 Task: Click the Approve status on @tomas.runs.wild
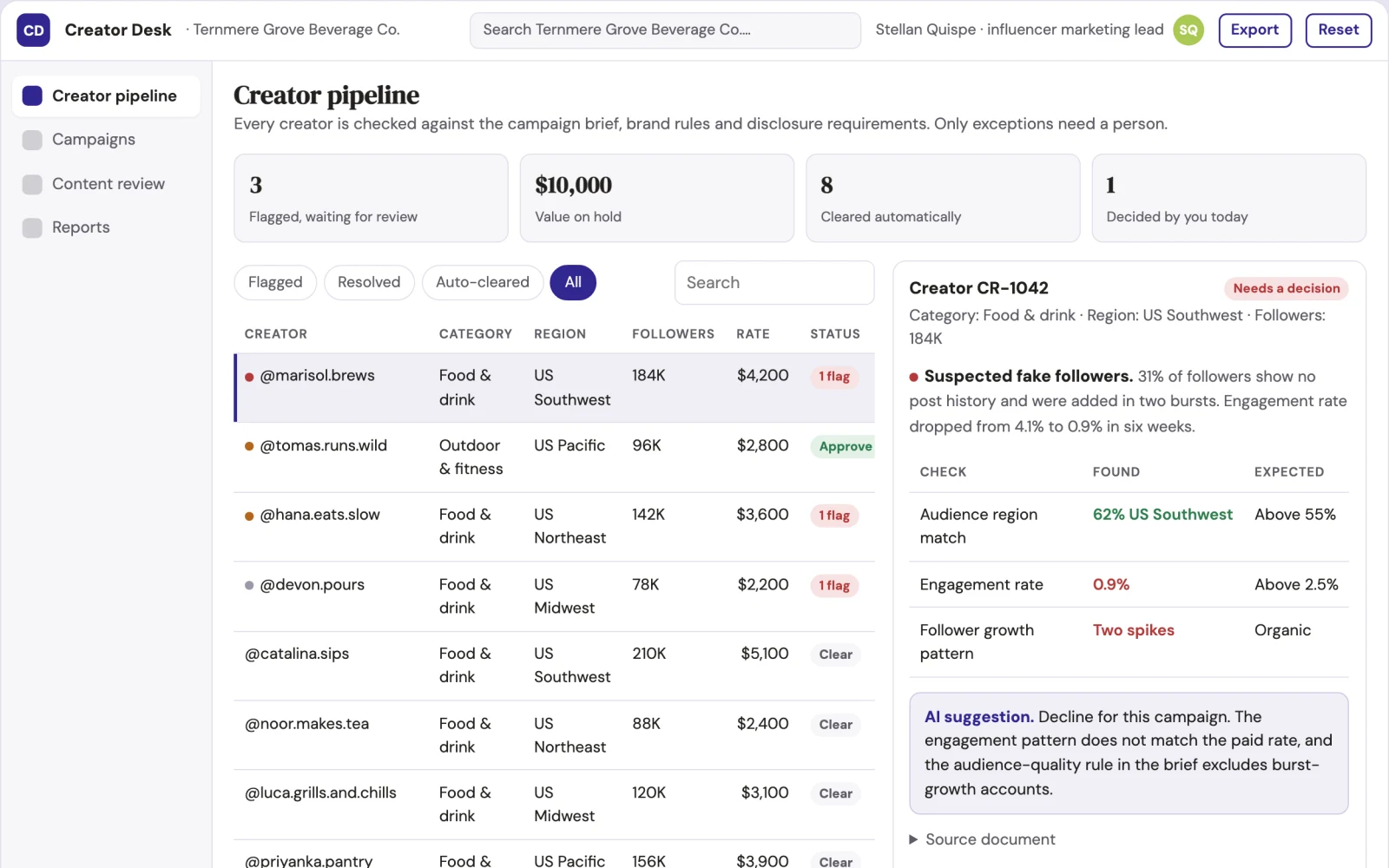pyautogui.click(x=844, y=446)
